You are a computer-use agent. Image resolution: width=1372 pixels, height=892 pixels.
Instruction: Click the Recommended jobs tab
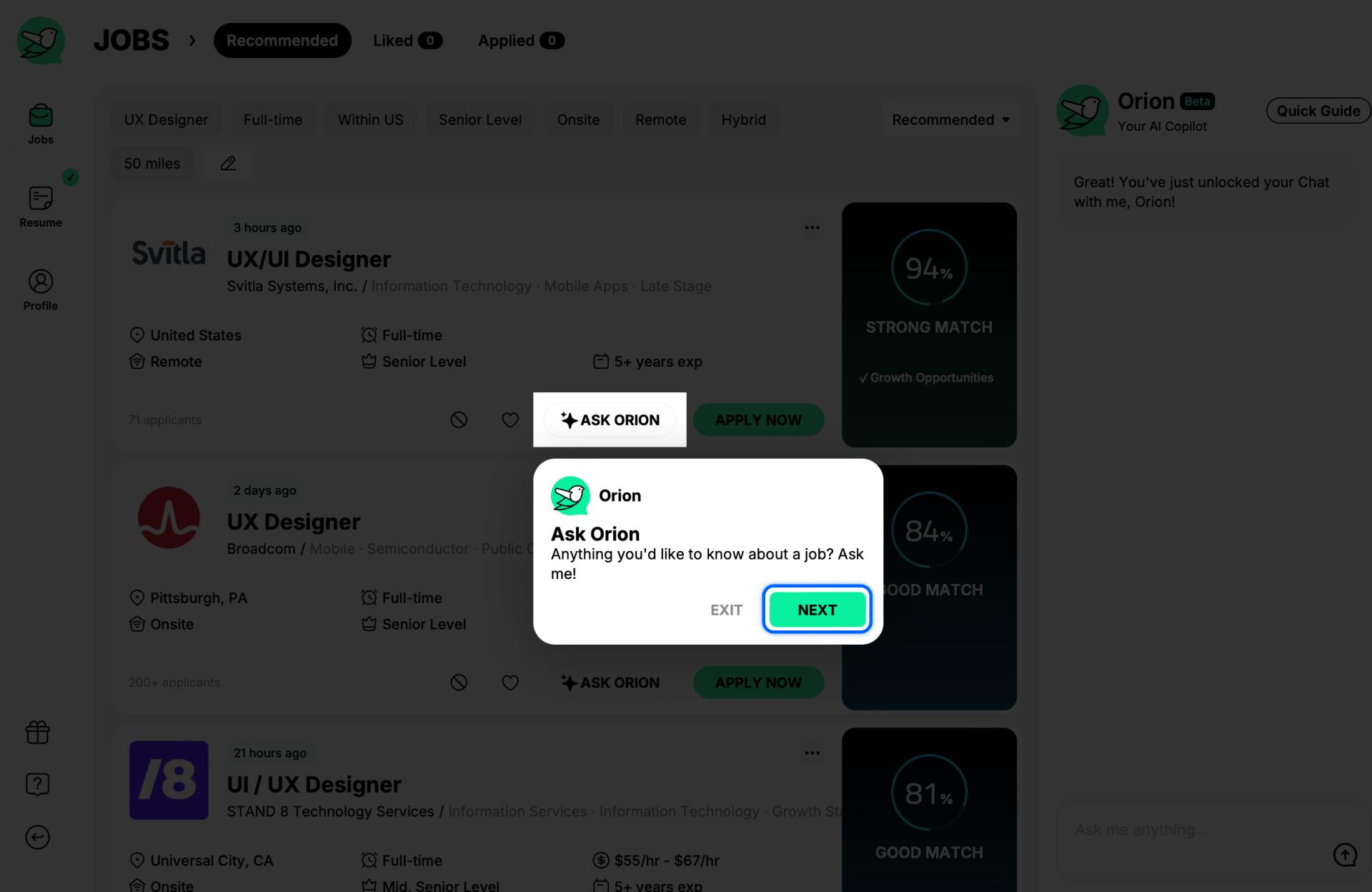(282, 40)
